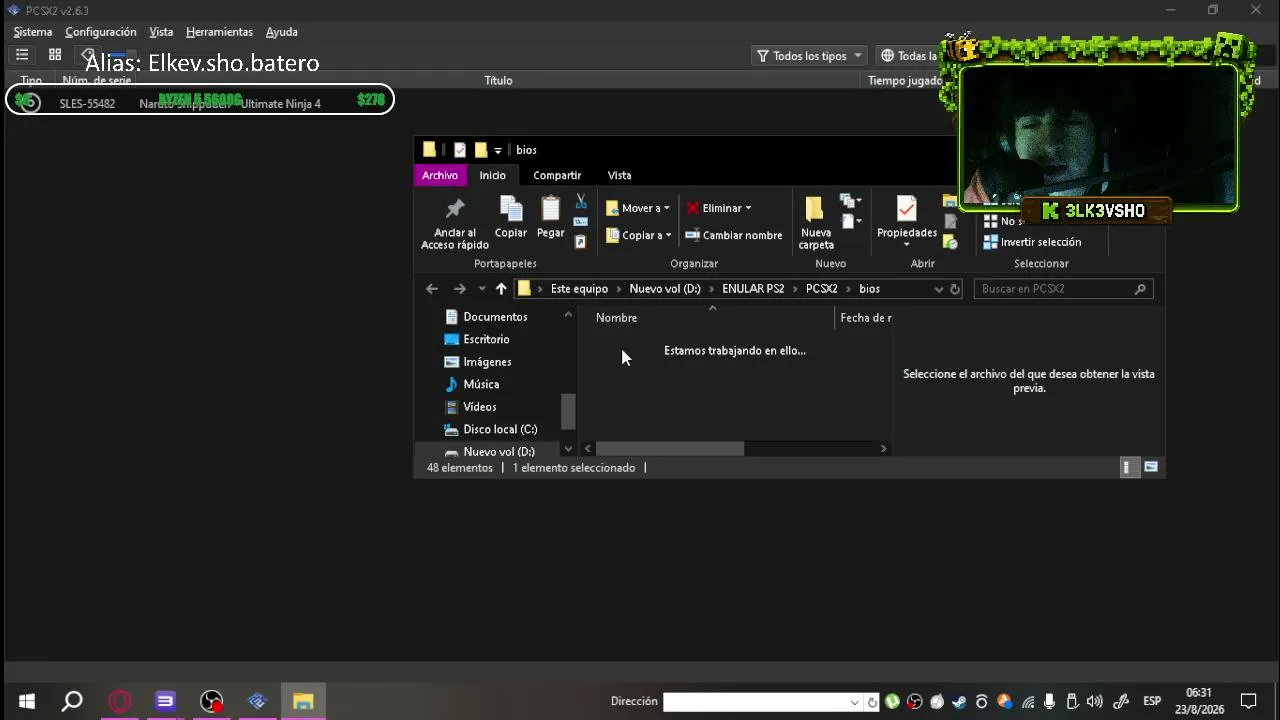Open the recent locations dropdown in Explorer

482,289
